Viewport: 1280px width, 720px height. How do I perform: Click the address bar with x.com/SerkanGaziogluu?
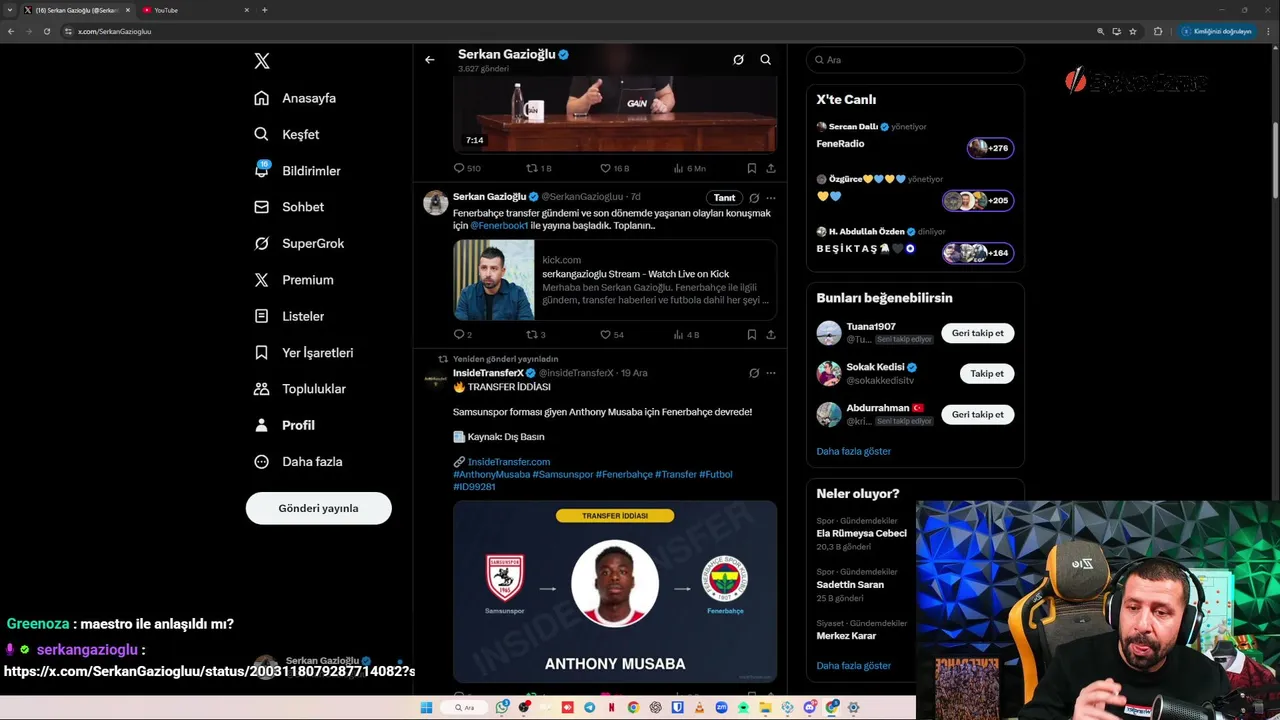[575, 31]
